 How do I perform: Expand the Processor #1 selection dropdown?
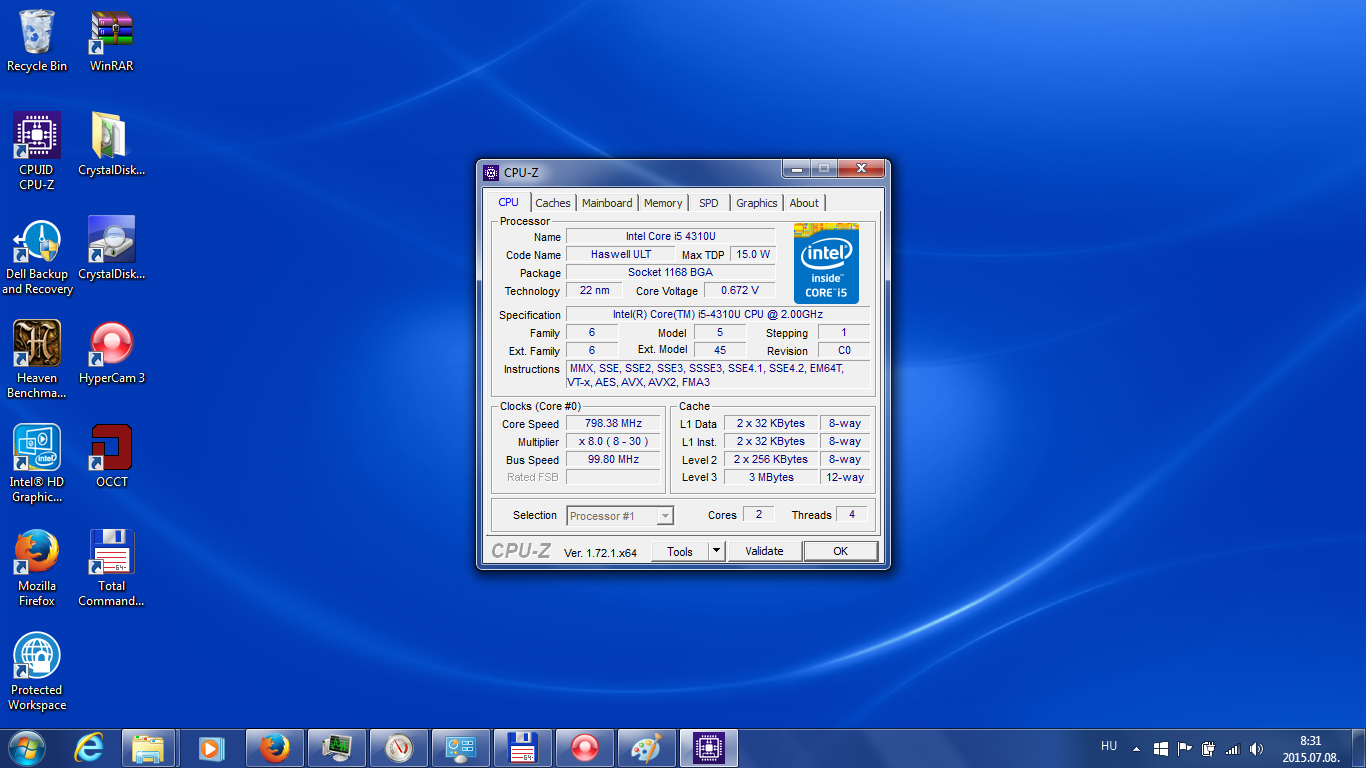coord(665,516)
